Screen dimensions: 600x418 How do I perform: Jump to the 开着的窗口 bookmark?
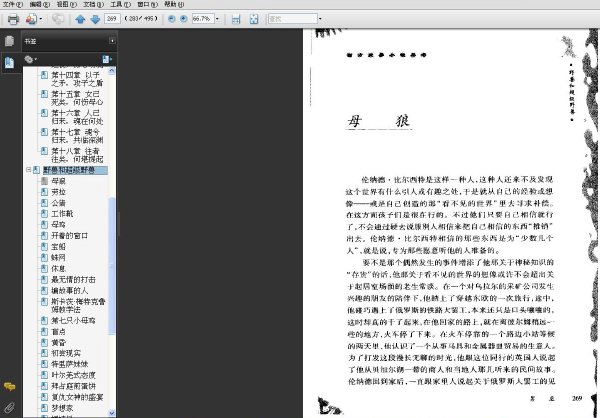click(x=70, y=235)
